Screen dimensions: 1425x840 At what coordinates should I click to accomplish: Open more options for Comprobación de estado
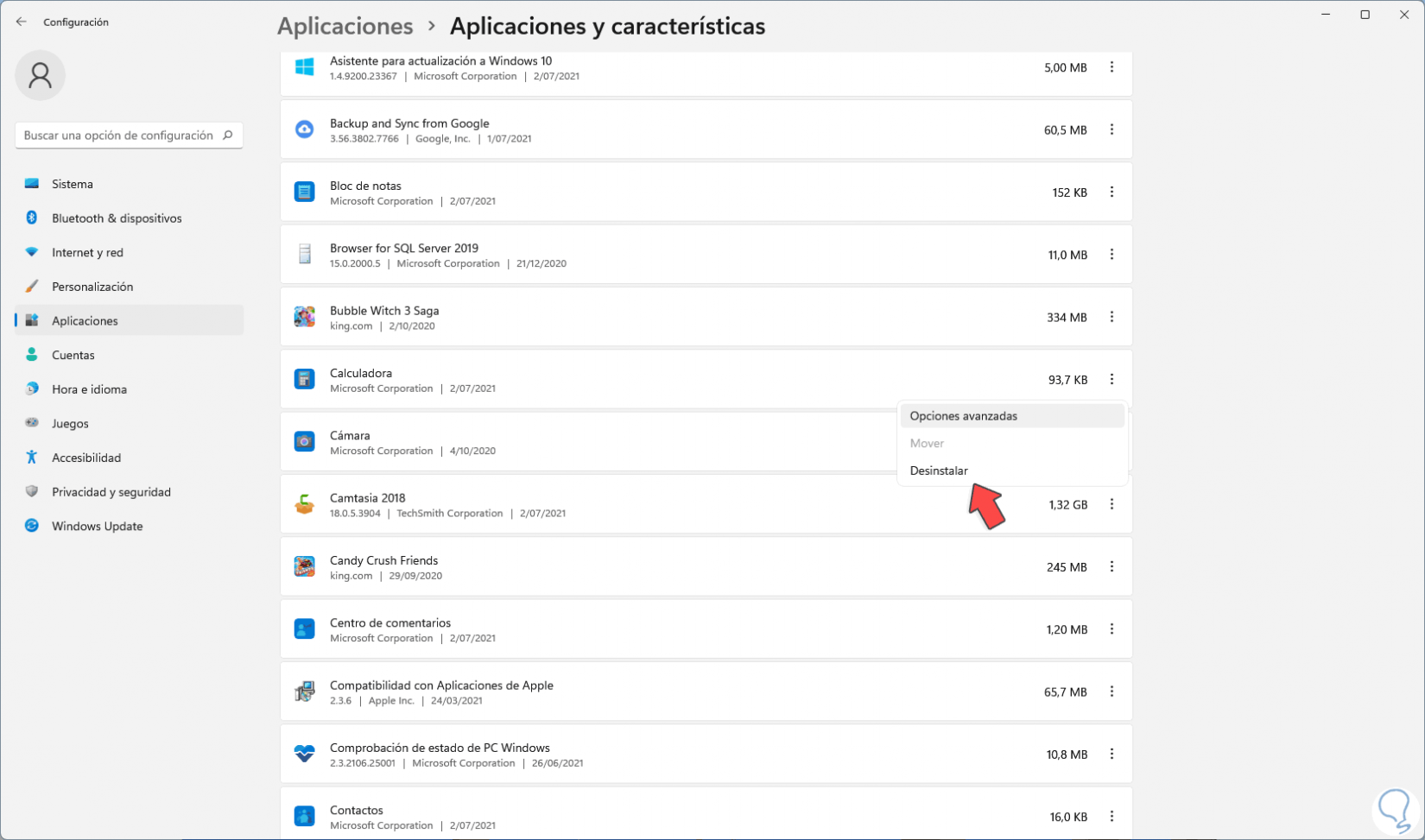1111,754
